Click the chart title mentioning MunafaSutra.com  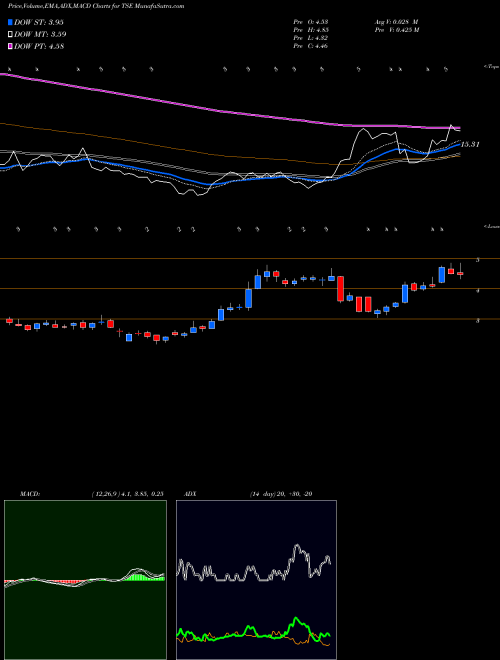pyautogui.click(x=96, y=6)
